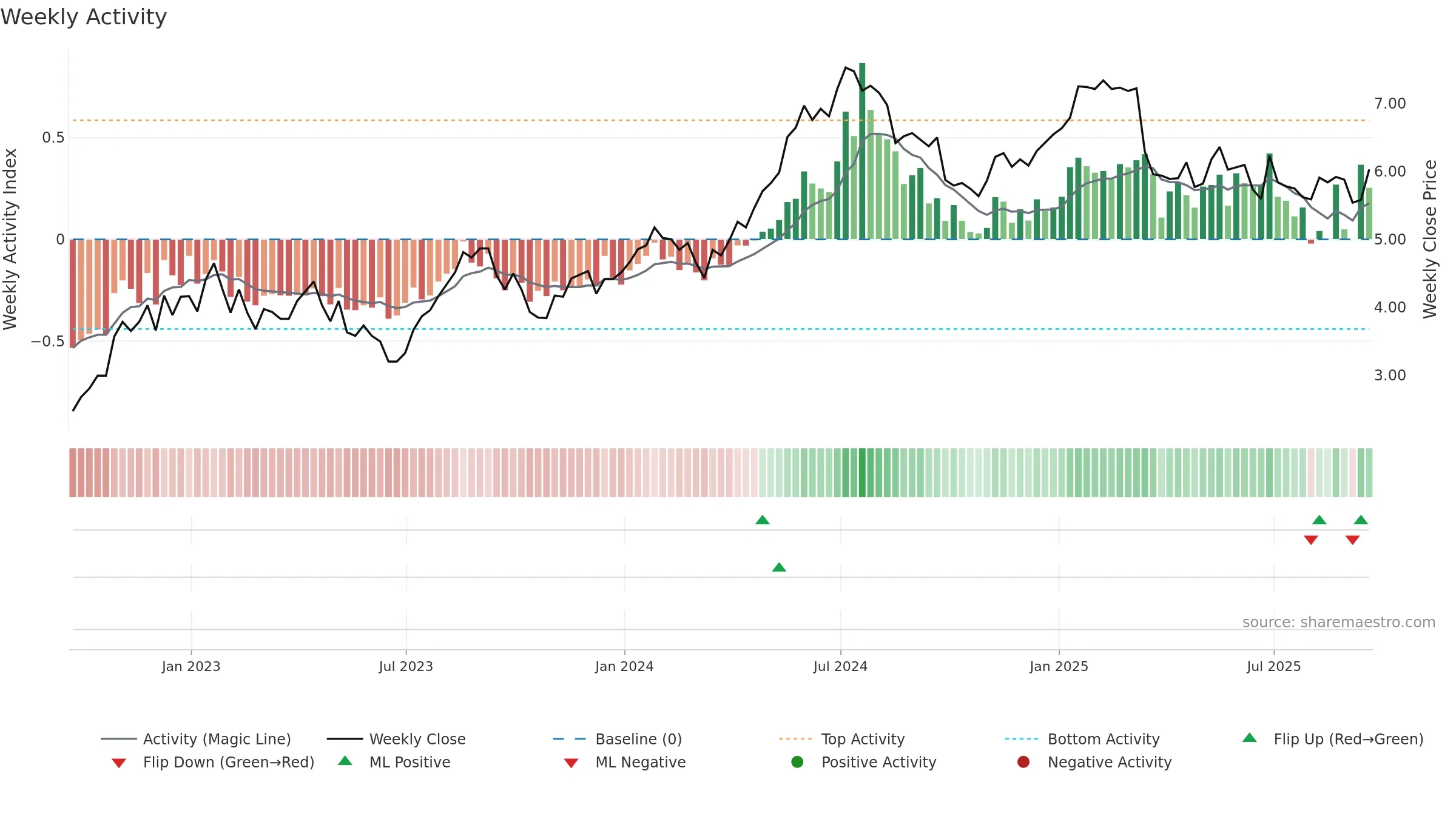Click the Jan 2024 axis label
Viewport: 1456px width, 819px height.
click(x=624, y=667)
